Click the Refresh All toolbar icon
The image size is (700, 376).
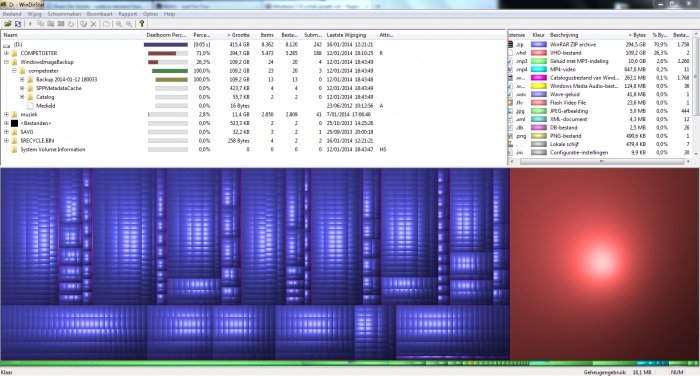coord(18,24)
